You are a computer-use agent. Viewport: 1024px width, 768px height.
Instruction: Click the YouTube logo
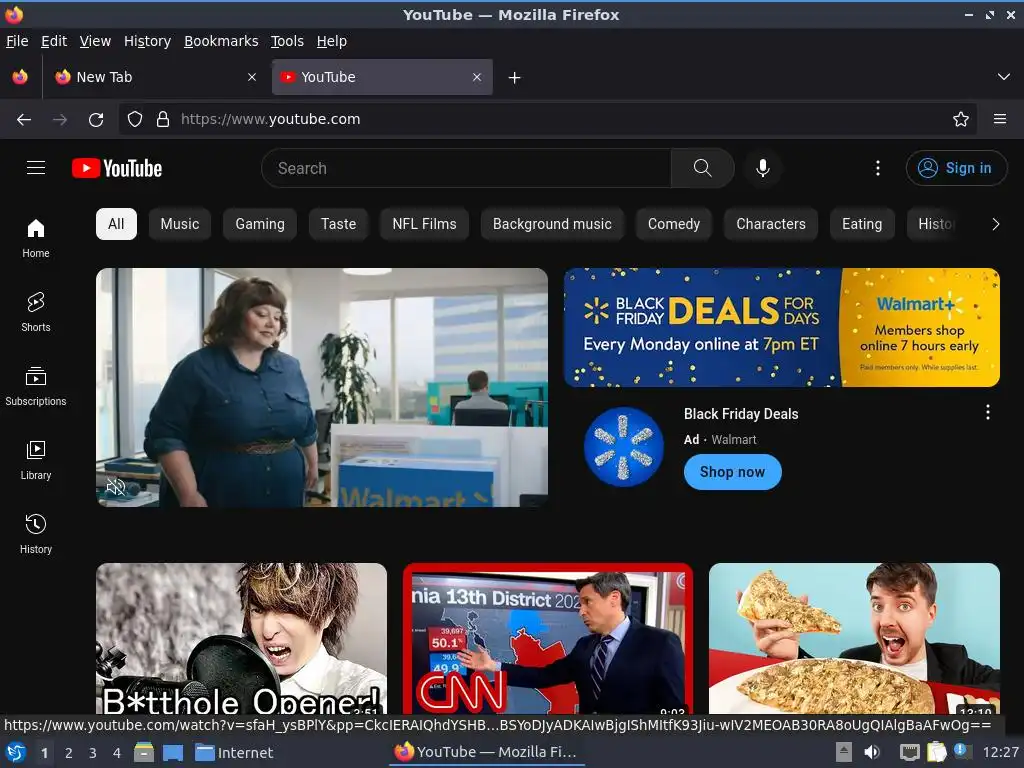117,168
